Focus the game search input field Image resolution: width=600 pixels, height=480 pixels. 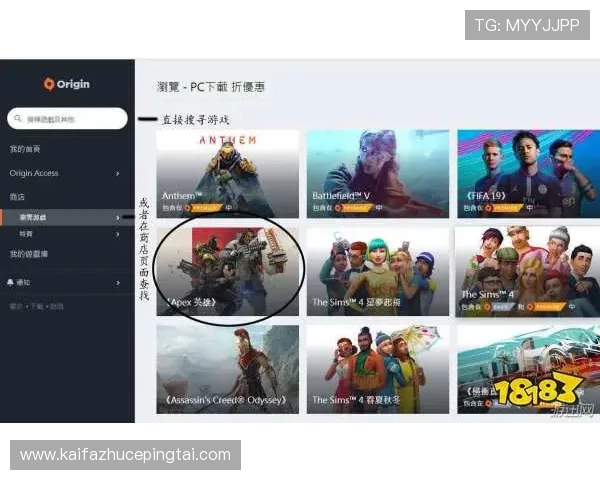[x=67, y=119]
